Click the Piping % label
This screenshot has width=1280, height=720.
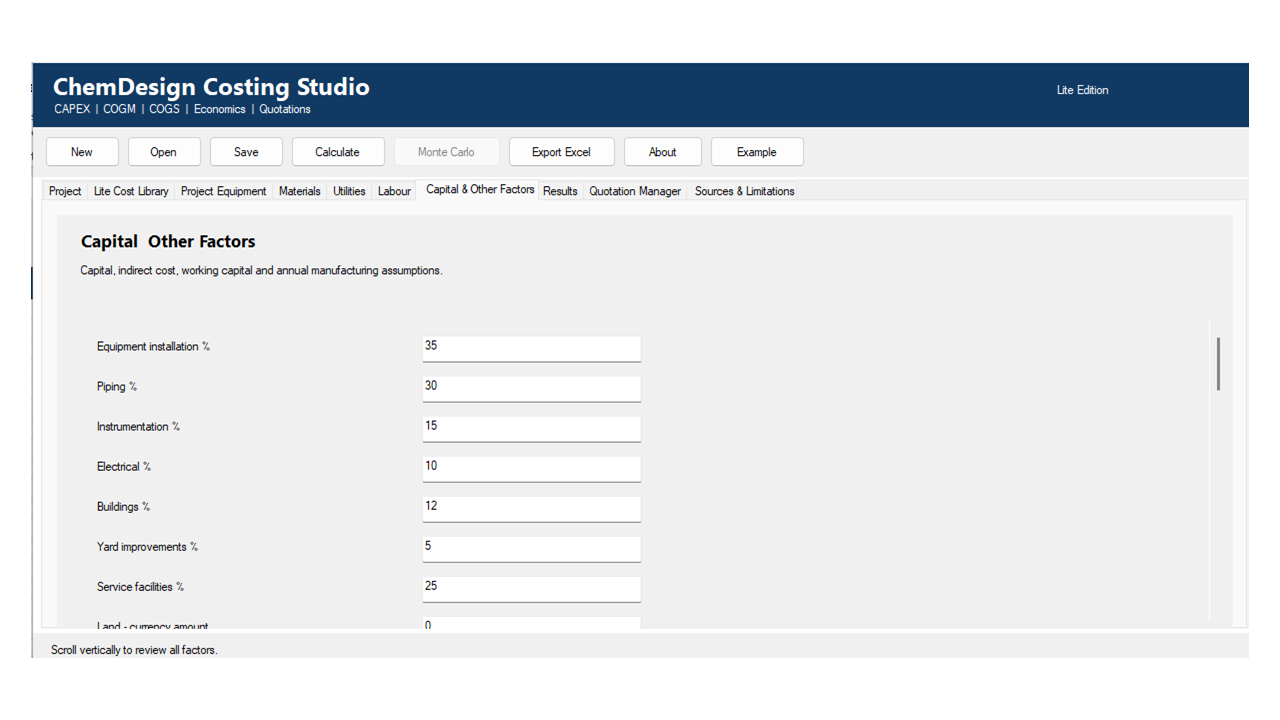click(x=117, y=387)
